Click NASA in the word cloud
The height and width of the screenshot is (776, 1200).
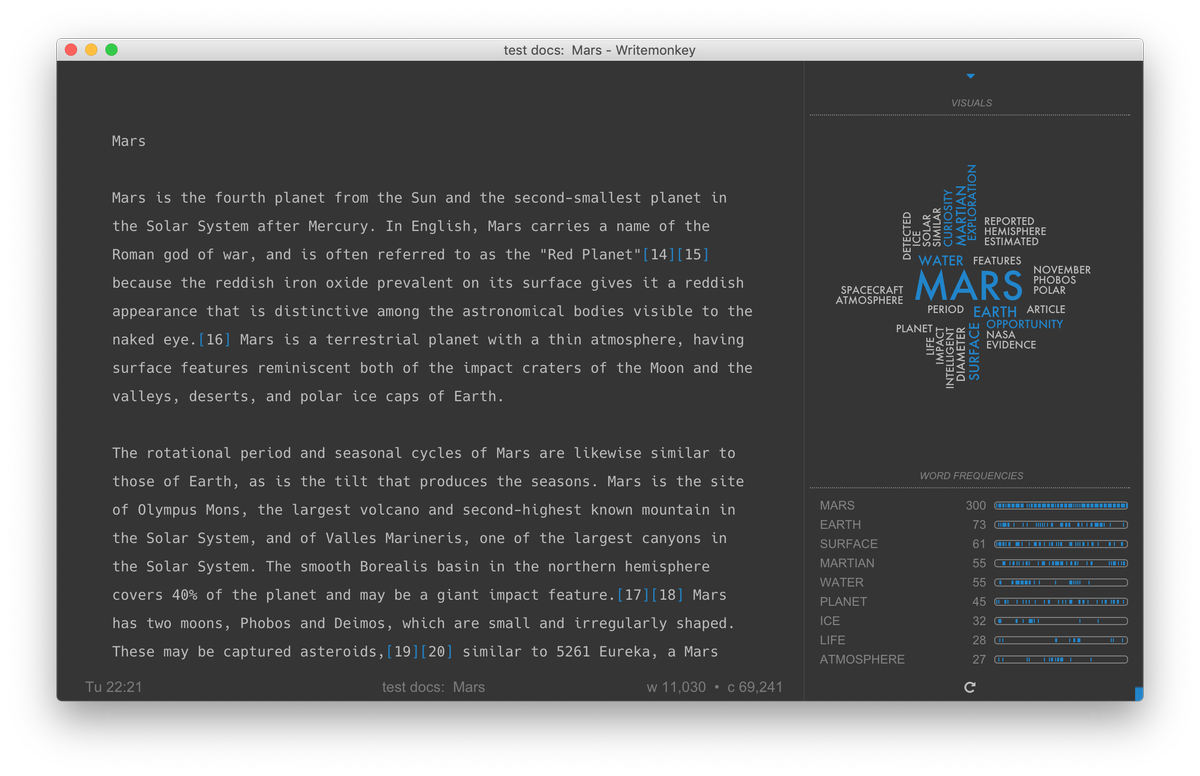coord(1000,335)
